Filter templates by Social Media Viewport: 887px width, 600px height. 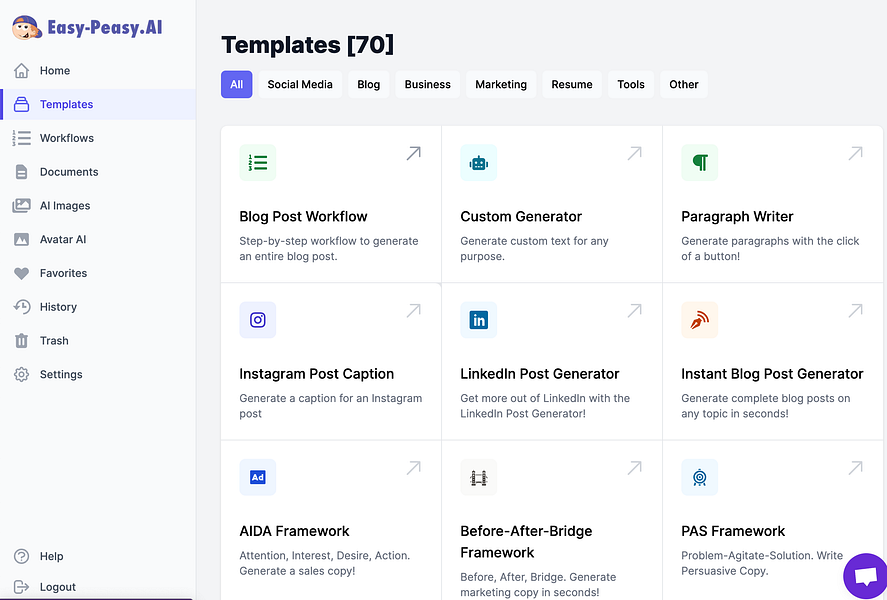click(x=300, y=85)
